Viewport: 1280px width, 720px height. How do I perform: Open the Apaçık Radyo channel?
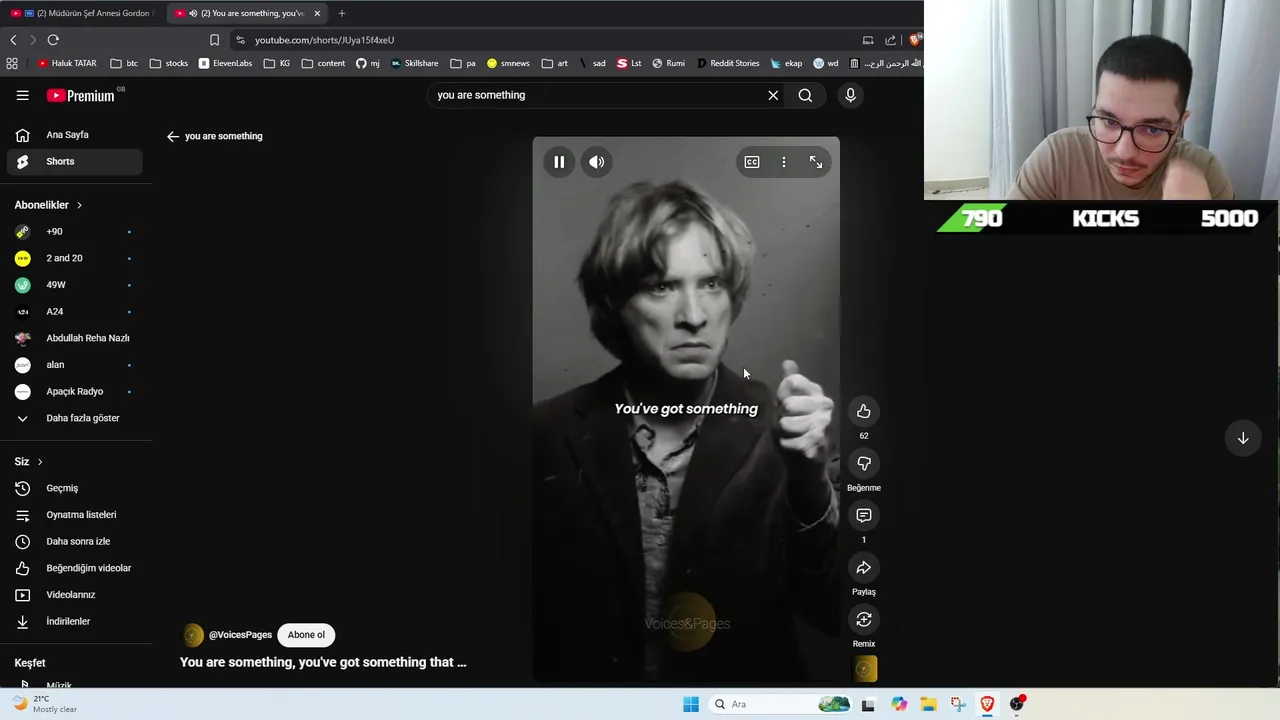[74, 391]
